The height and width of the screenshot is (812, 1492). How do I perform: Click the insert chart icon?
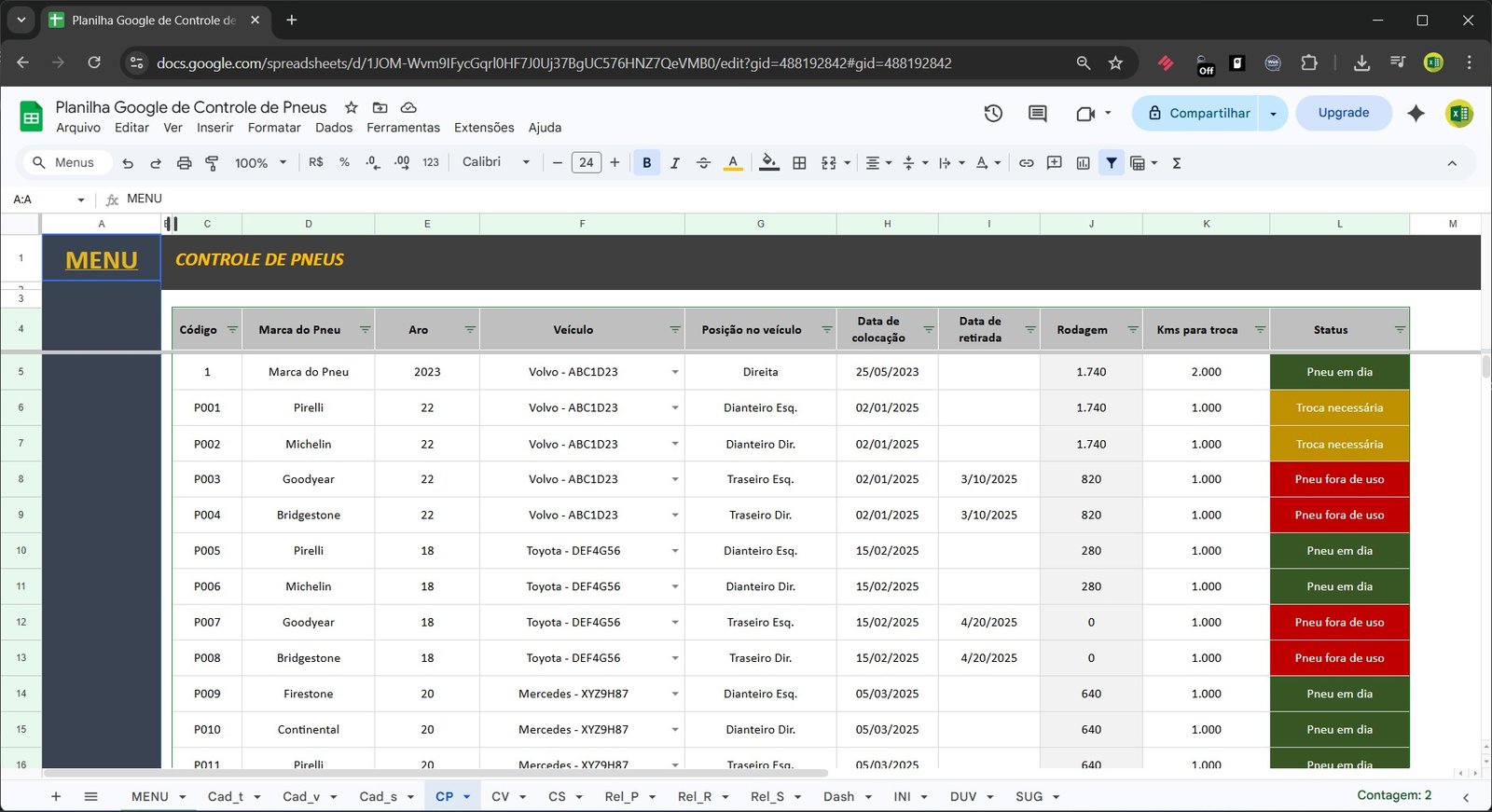[1083, 163]
